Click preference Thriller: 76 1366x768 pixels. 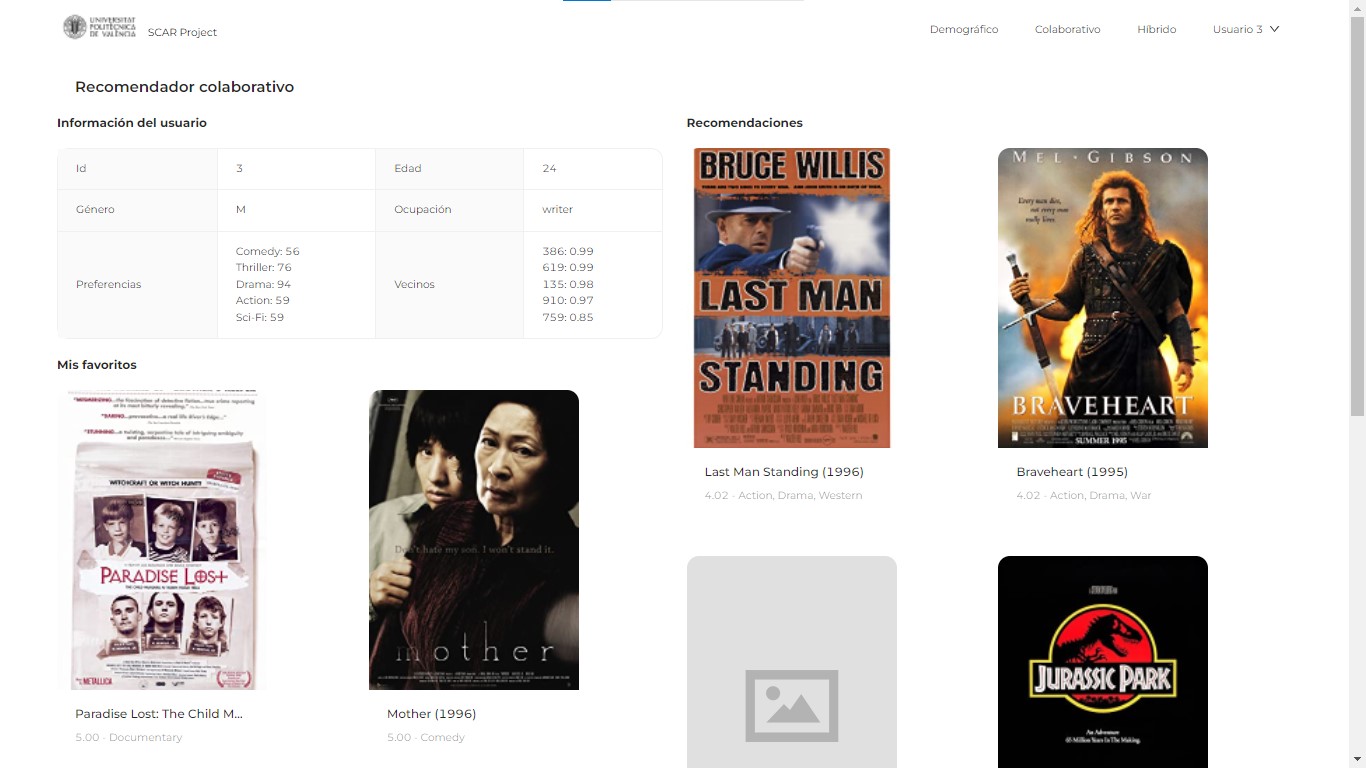pos(264,267)
